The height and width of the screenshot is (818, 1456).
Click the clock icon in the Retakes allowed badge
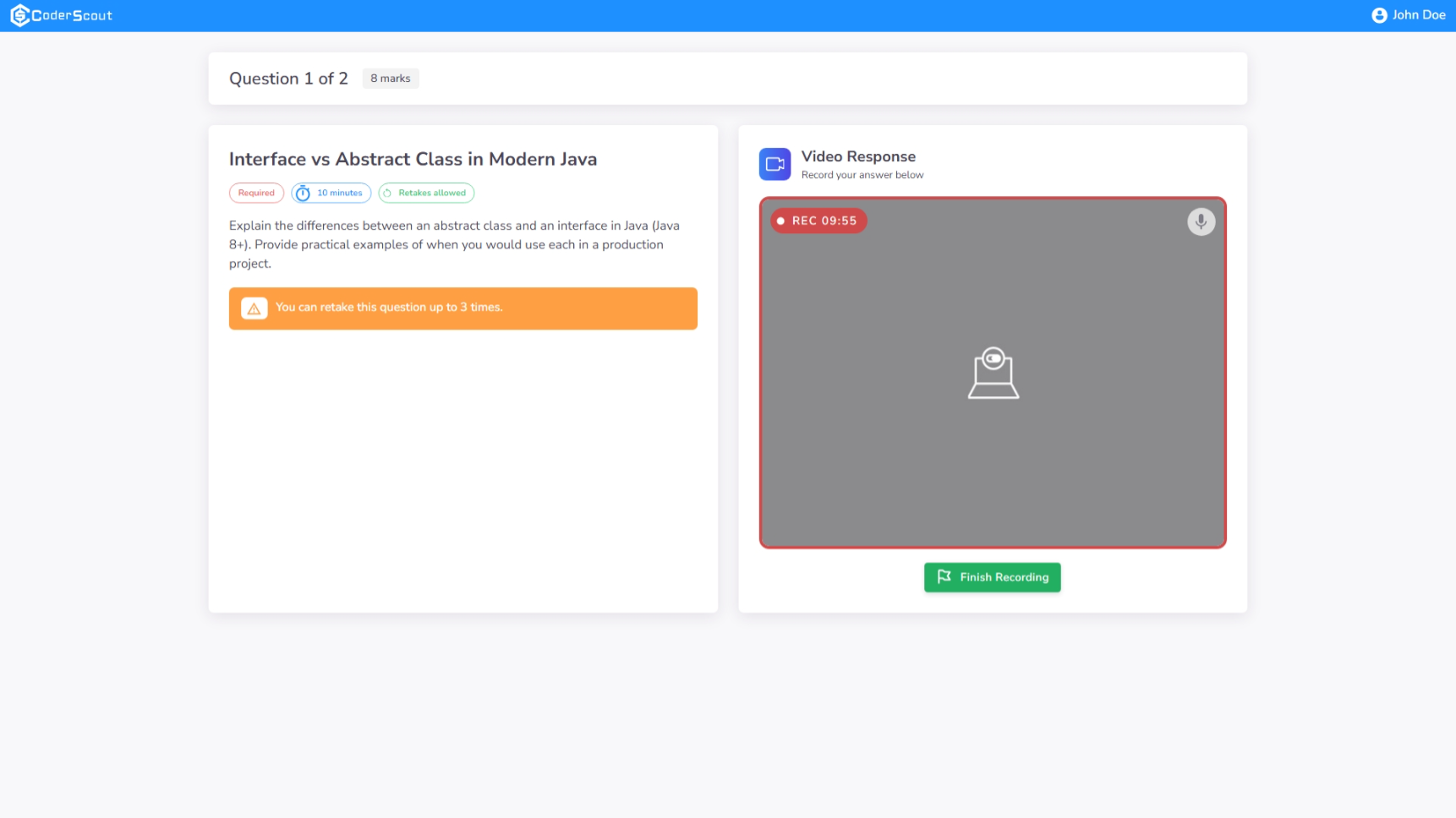point(387,193)
